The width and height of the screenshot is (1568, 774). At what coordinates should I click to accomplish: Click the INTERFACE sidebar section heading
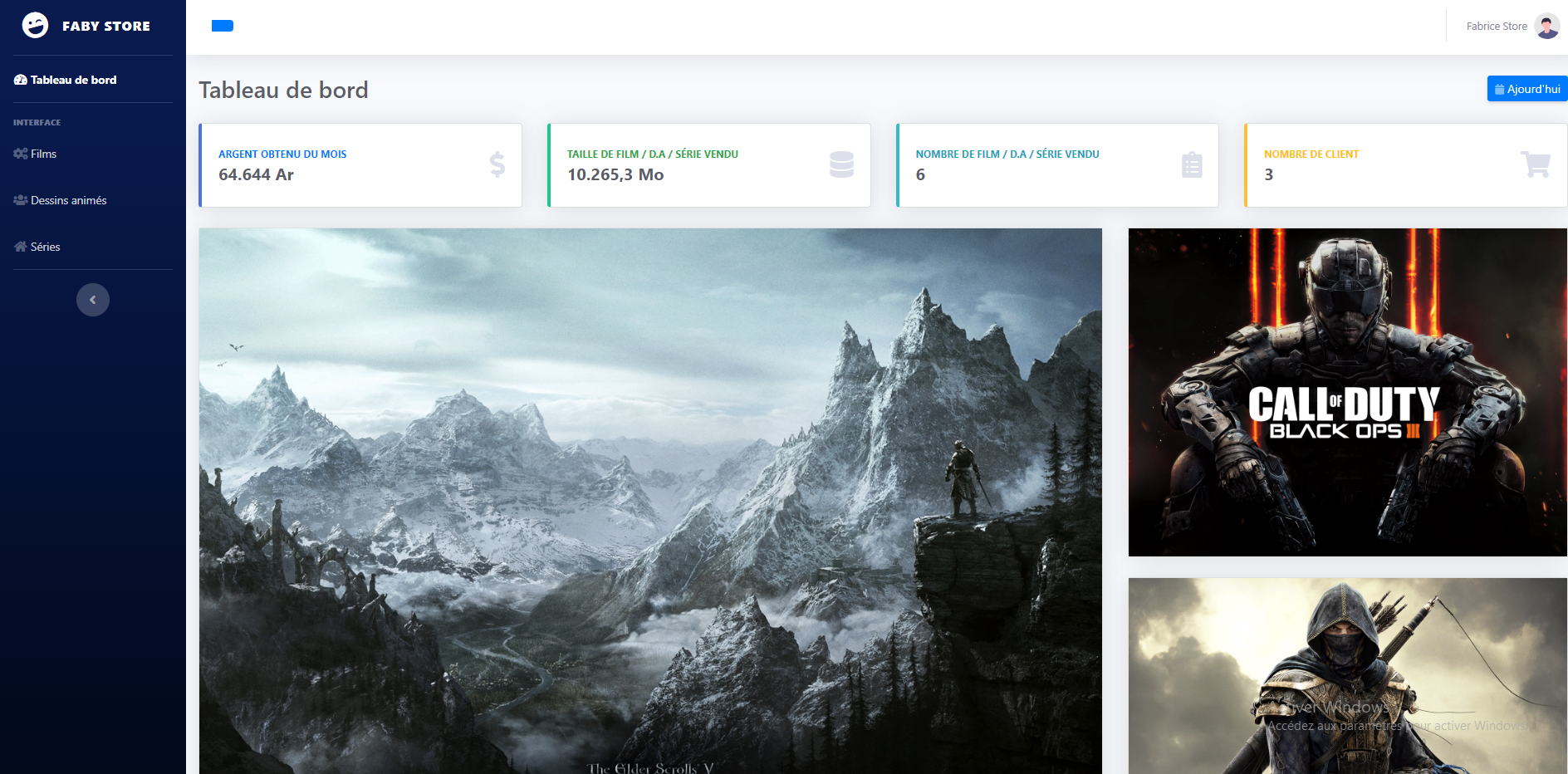pyautogui.click(x=37, y=123)
